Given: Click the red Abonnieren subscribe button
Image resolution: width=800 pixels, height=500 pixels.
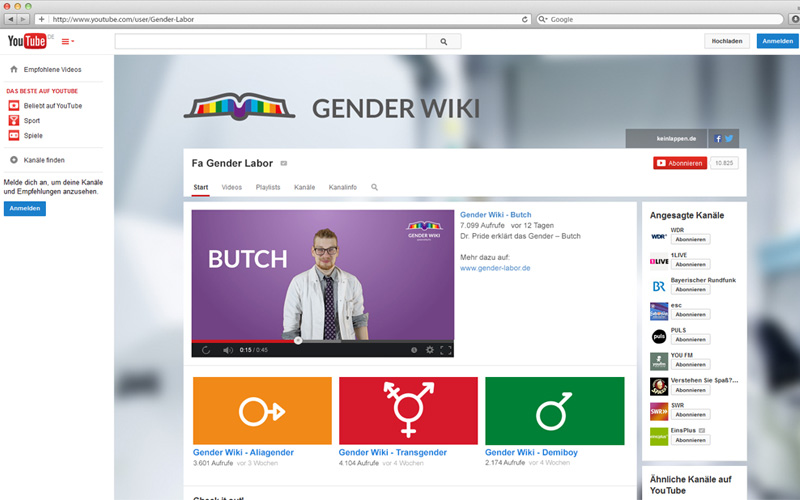Looking at the screenshot, I should 680,163.
